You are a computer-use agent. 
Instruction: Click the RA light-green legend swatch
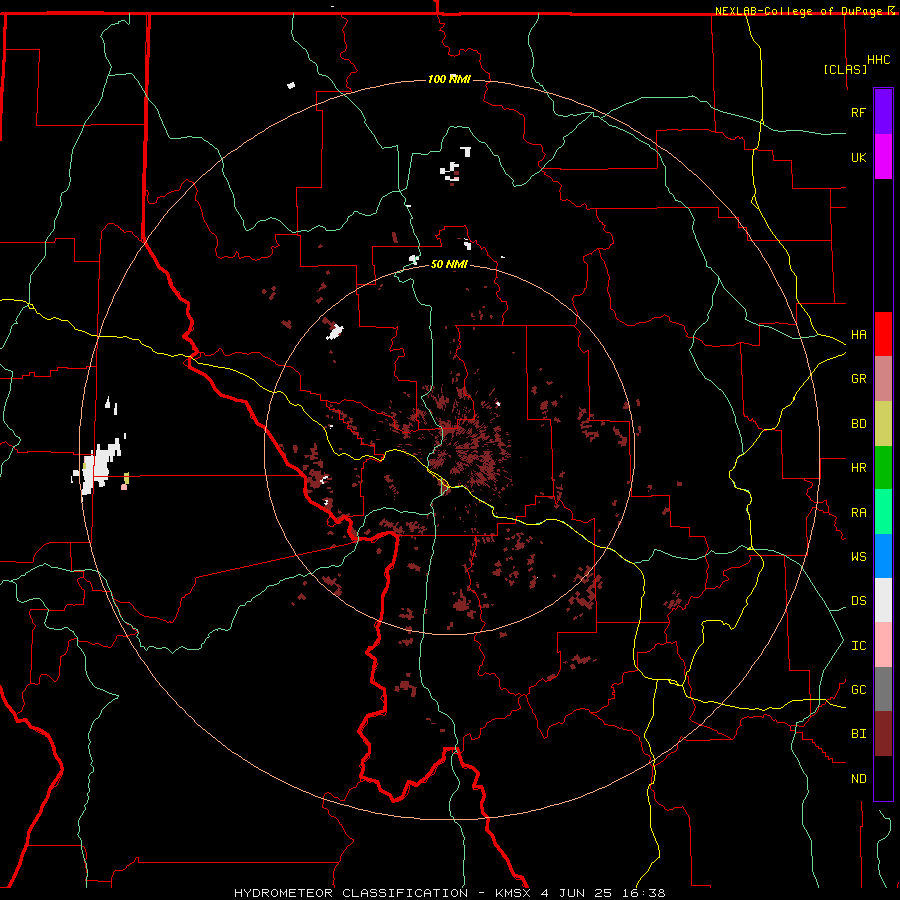tap(883, 512)
